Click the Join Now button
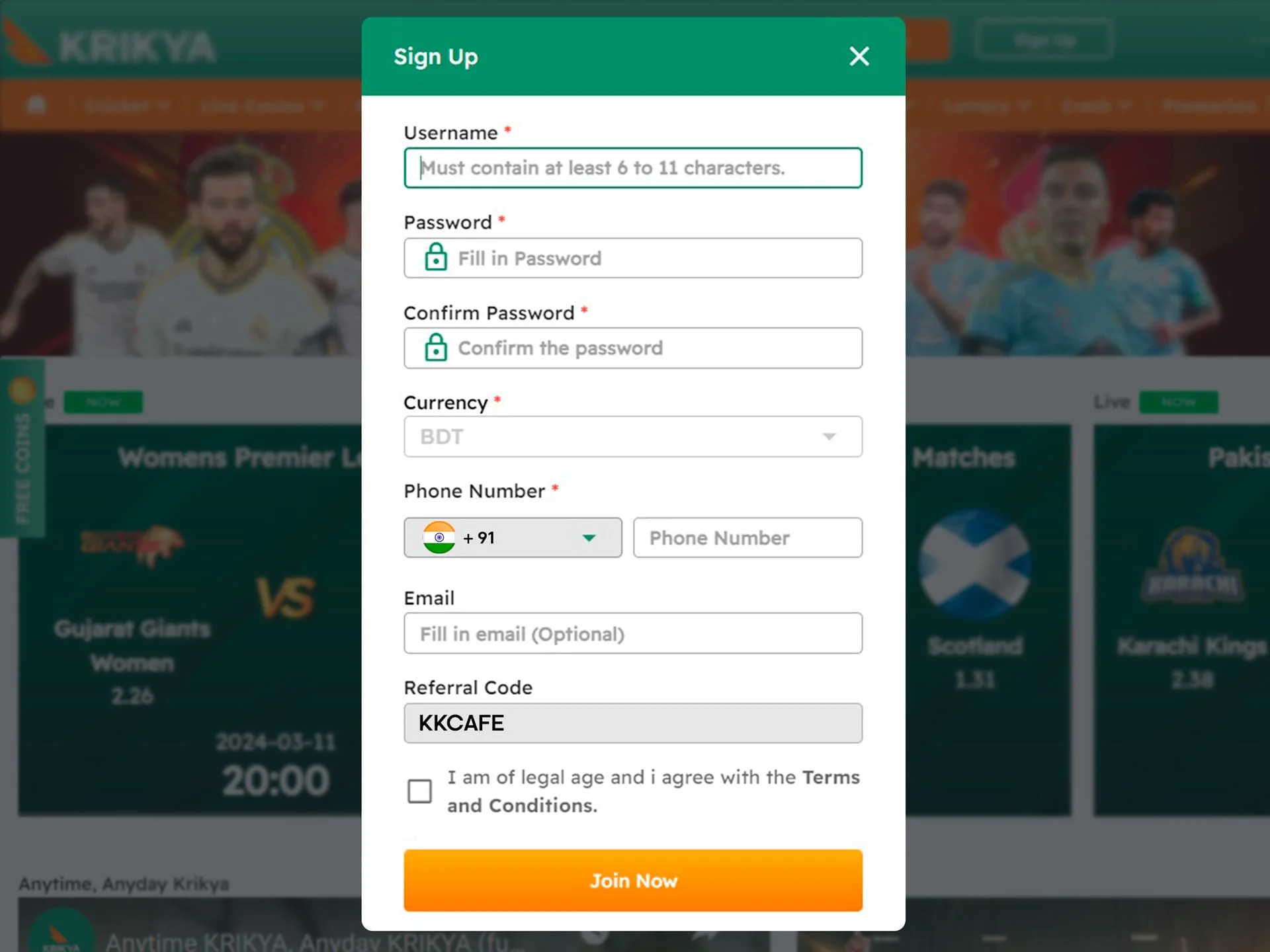The width and height of the screenshot is (1270, 952). click(x=633, y=881)
